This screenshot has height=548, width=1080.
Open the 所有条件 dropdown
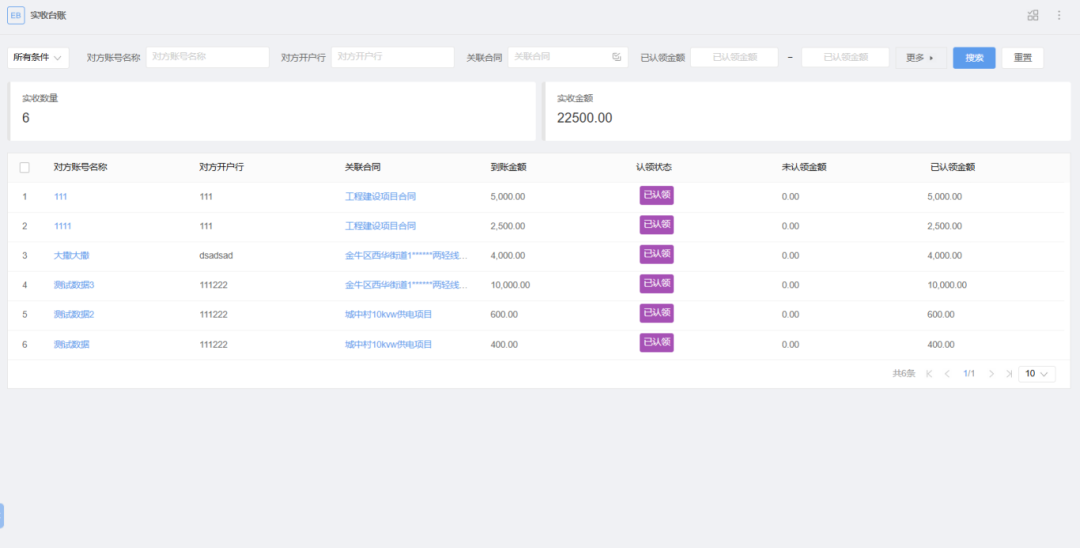pos(39,57)
